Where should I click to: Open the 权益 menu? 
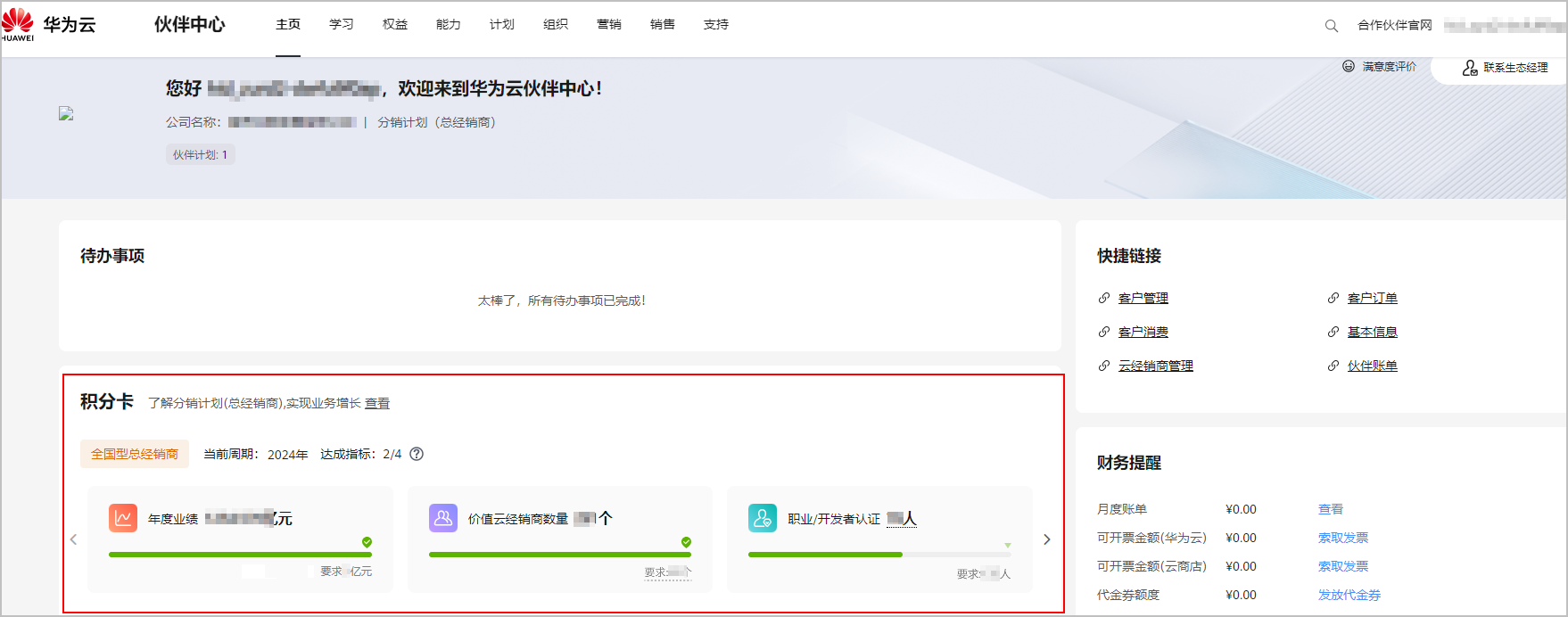[x=395, y=24]
